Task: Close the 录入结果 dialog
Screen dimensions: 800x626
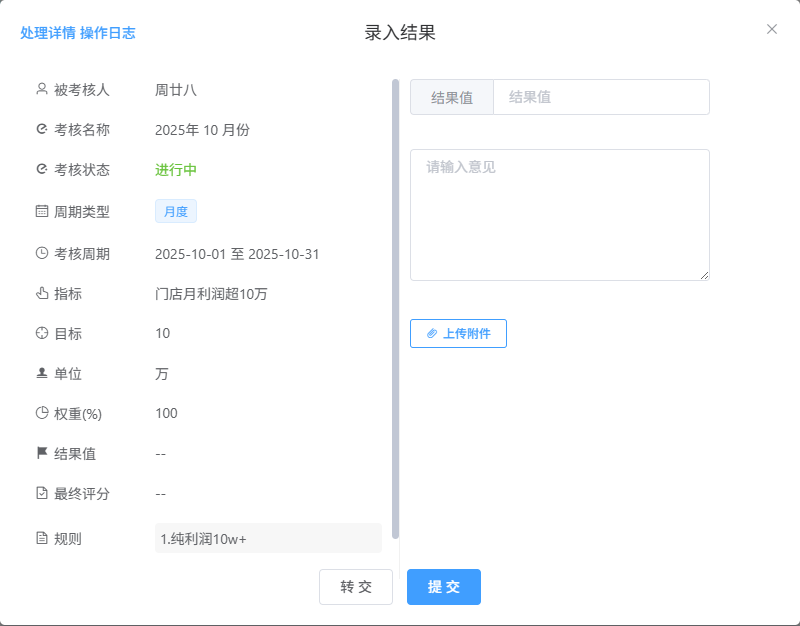Action: click(x=772, y=29)
